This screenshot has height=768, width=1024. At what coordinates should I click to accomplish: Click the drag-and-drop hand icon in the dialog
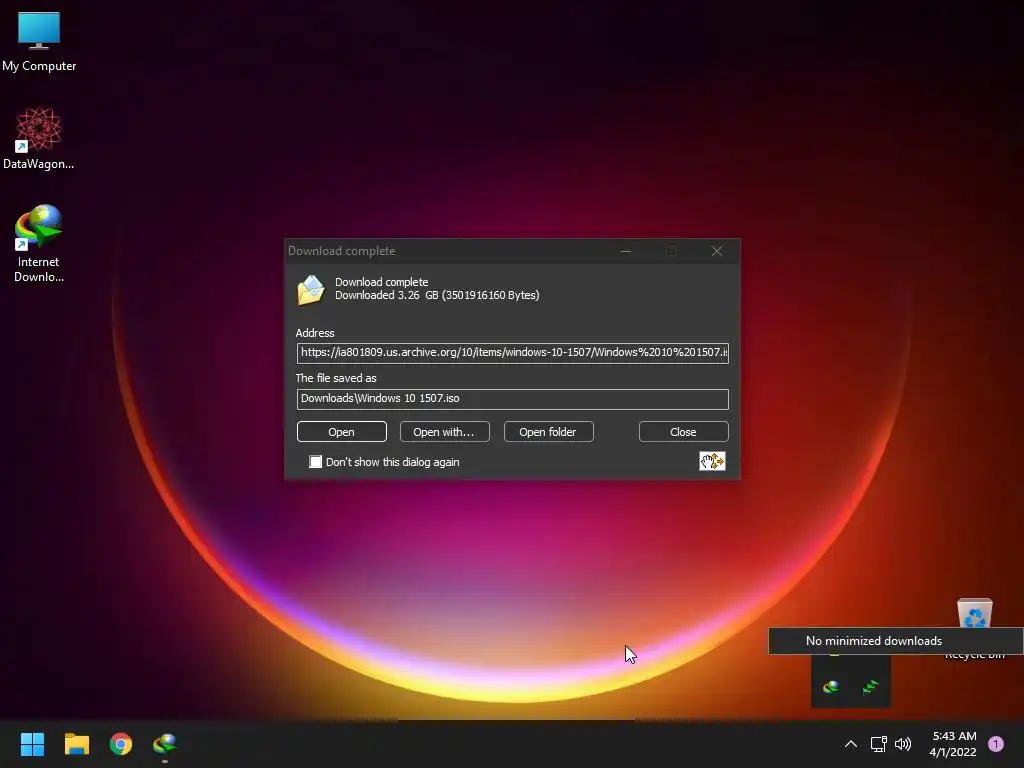[712, 461]
